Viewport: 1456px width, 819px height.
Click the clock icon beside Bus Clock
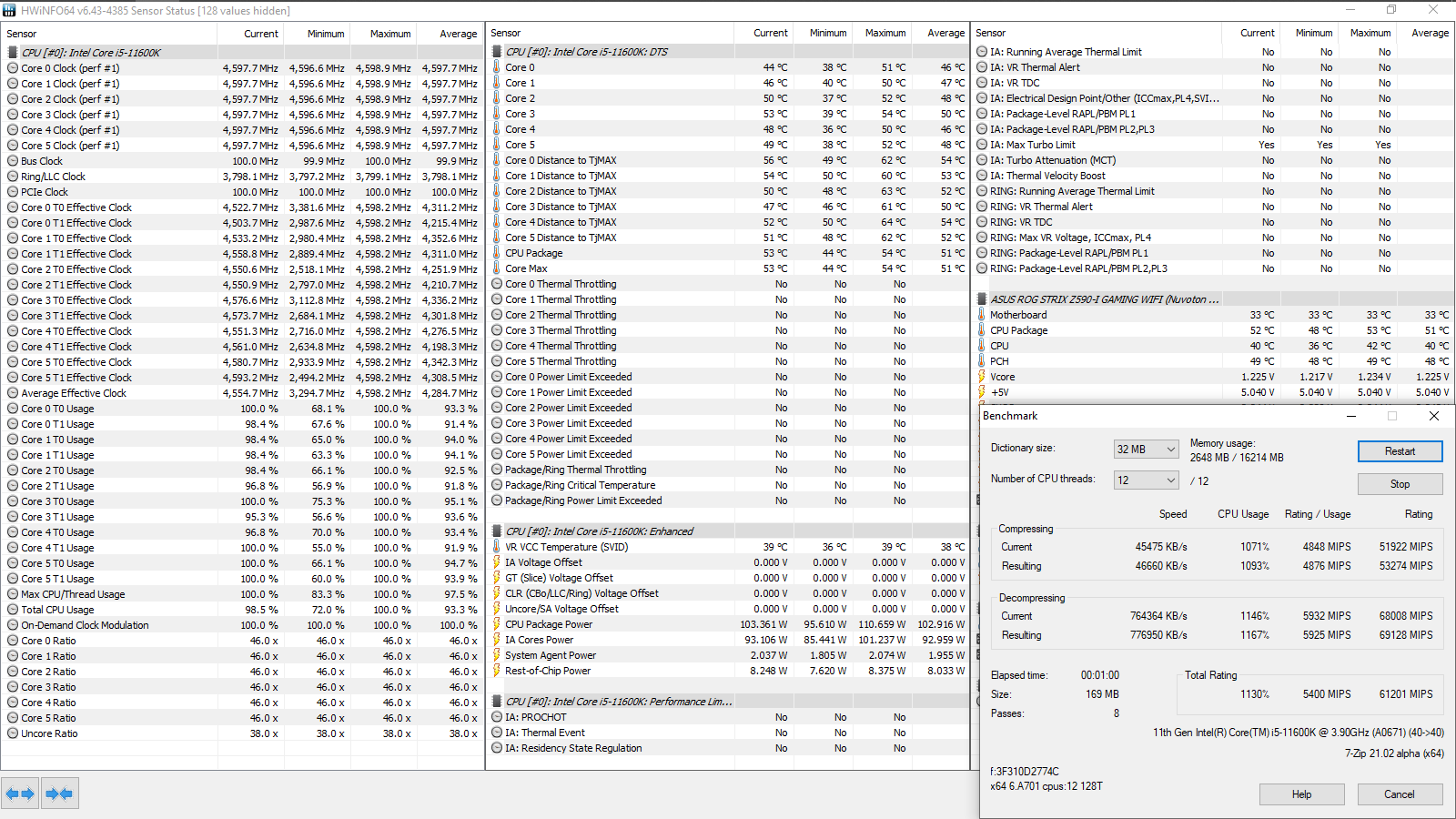(13, 161)
